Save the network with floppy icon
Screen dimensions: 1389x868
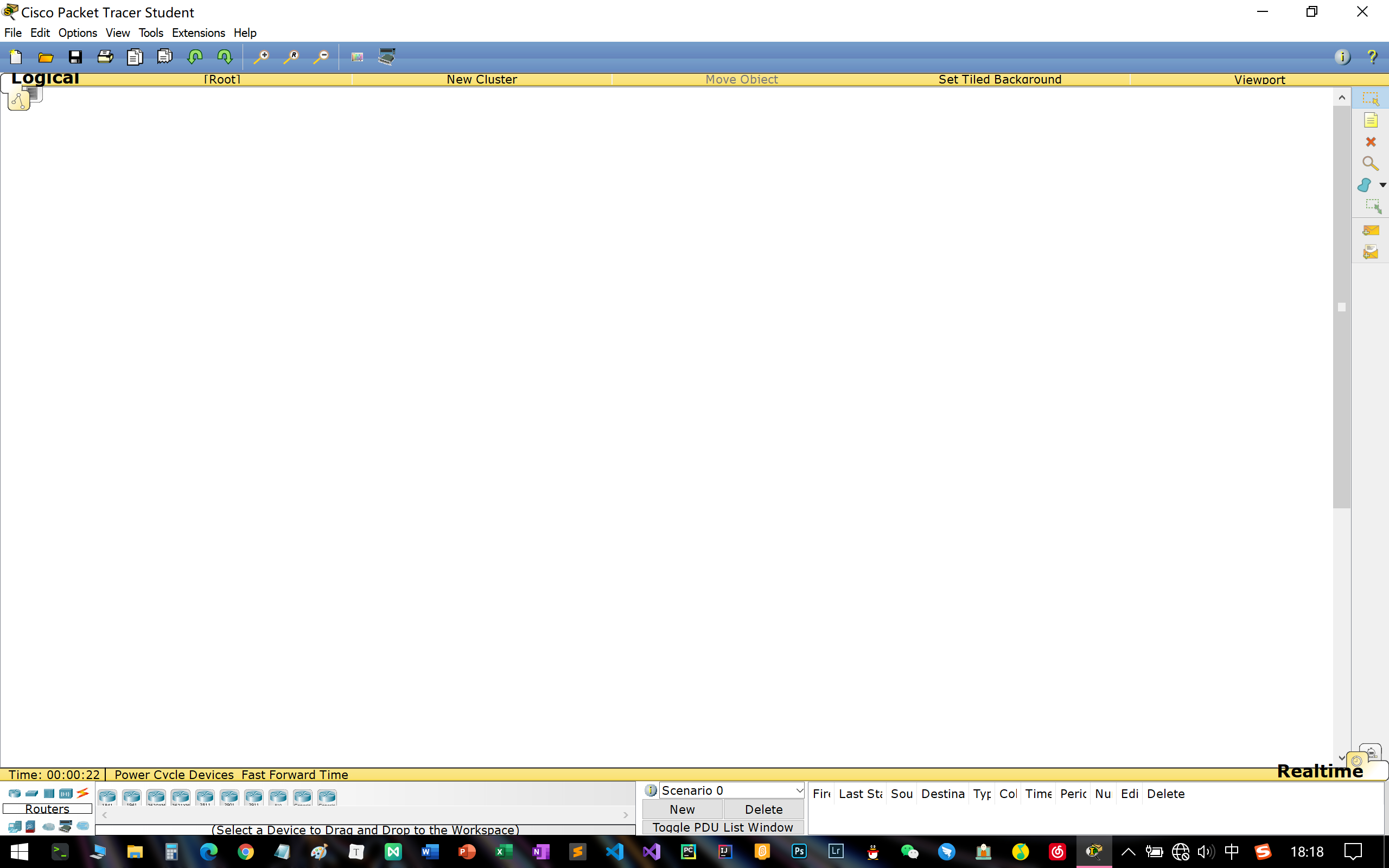[75, 57]
